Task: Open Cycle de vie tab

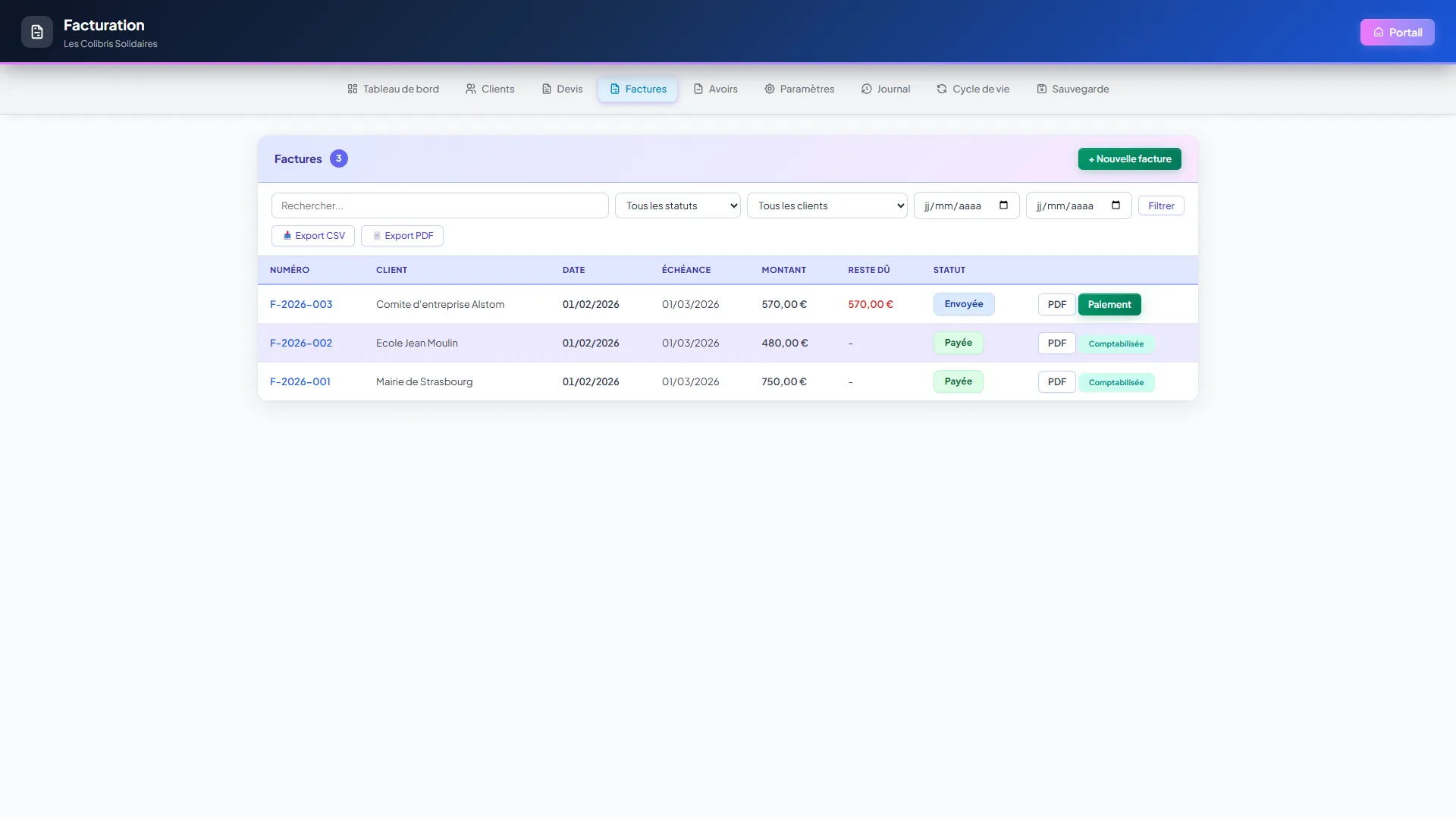Action: pos(973,89)
